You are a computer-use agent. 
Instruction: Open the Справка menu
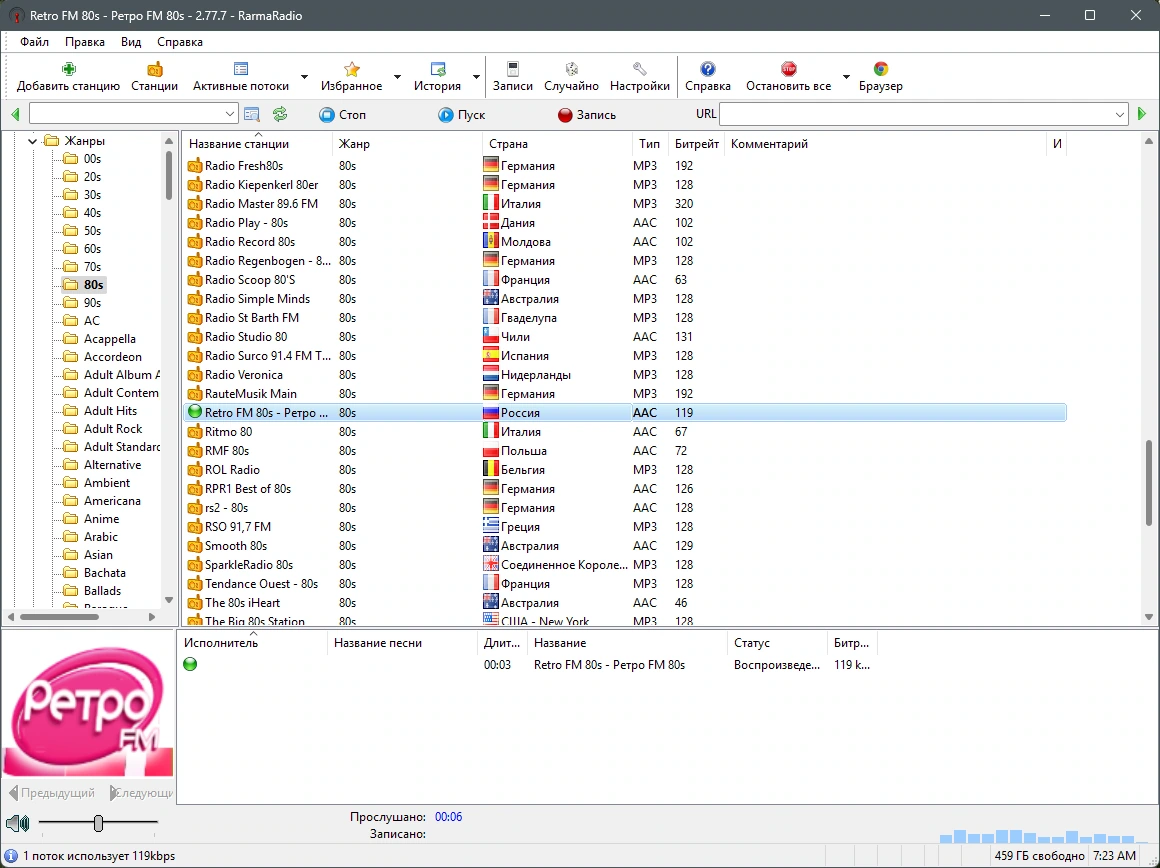coord(180,41)
